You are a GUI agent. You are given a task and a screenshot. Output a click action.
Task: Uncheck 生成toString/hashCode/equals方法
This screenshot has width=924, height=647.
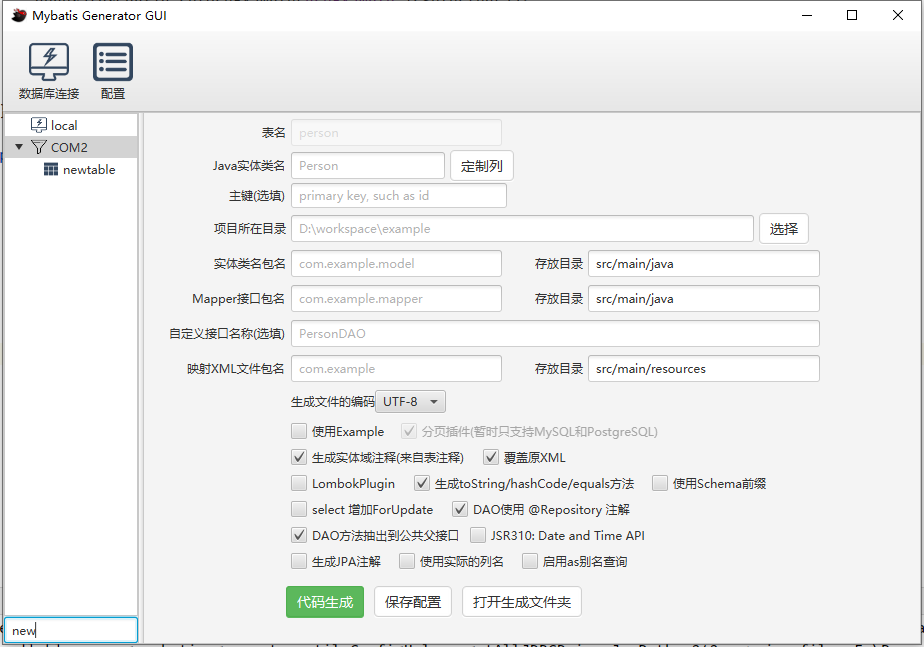click(x=422, y=483)
